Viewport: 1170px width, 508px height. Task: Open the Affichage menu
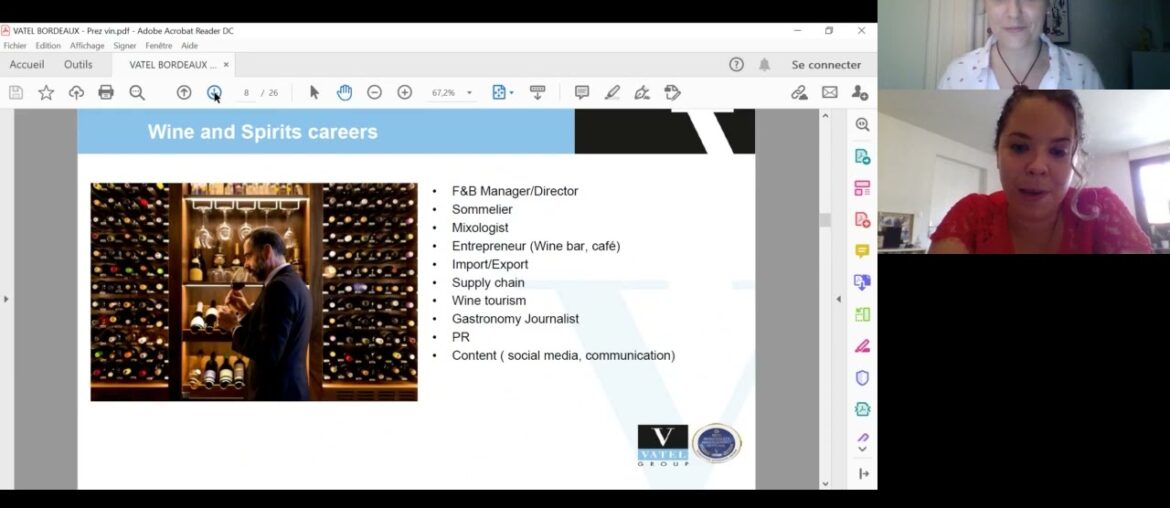87,46
